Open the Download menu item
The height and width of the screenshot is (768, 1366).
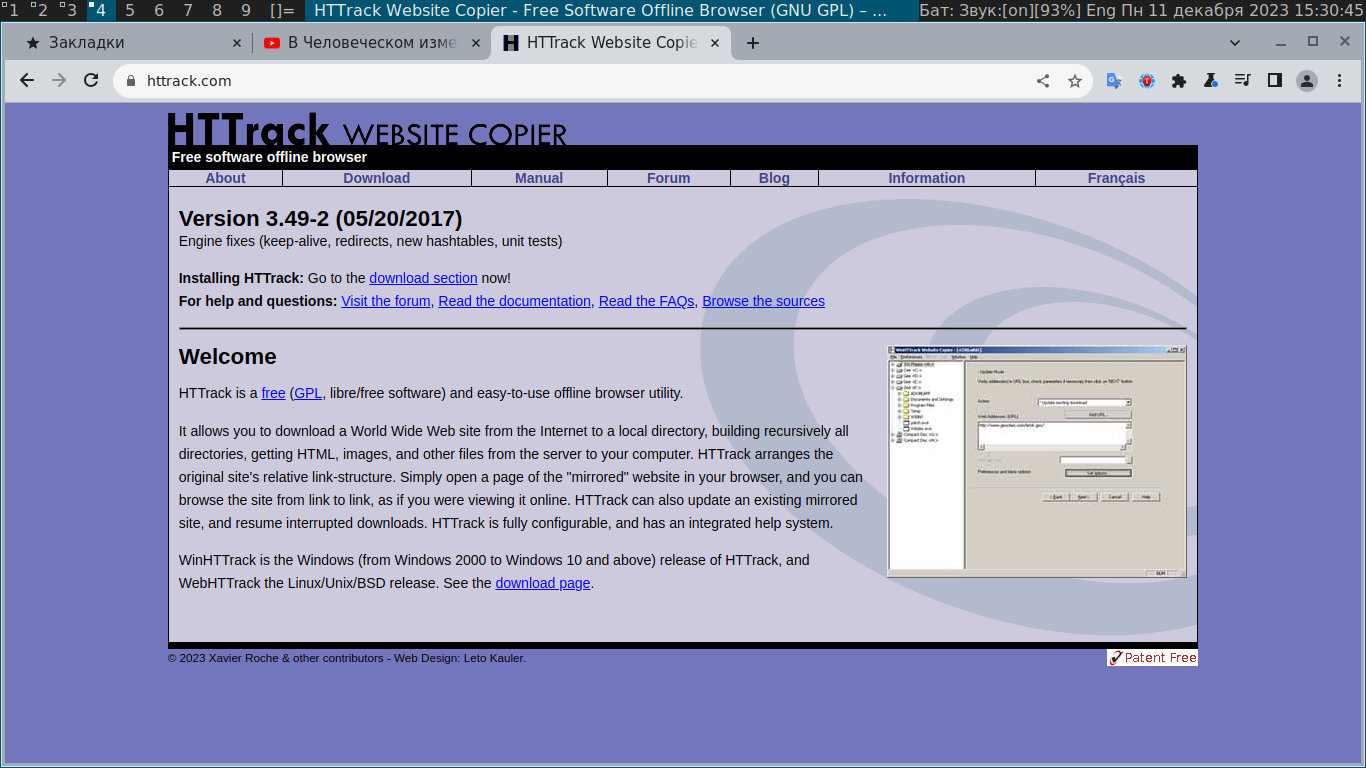coord(377,178)
